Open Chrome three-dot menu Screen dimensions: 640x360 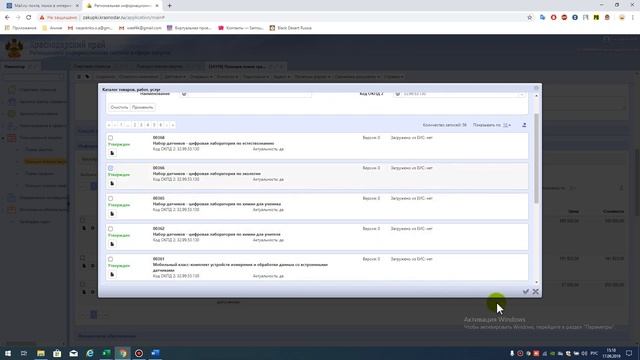tap(633, 18)
